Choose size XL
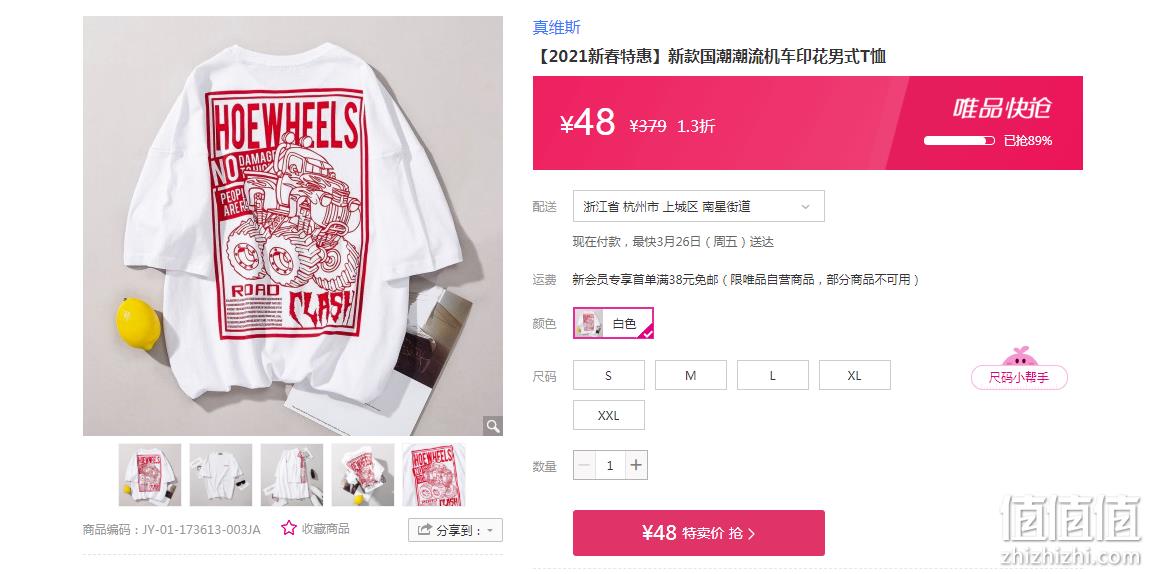1150x574 pixels. [x=854, y=375]
